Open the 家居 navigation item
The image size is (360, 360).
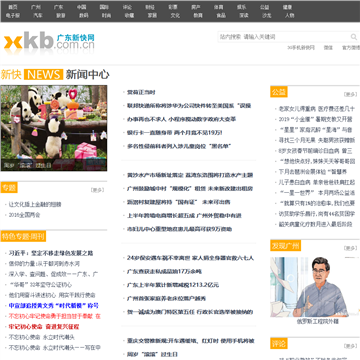point(152,15)
